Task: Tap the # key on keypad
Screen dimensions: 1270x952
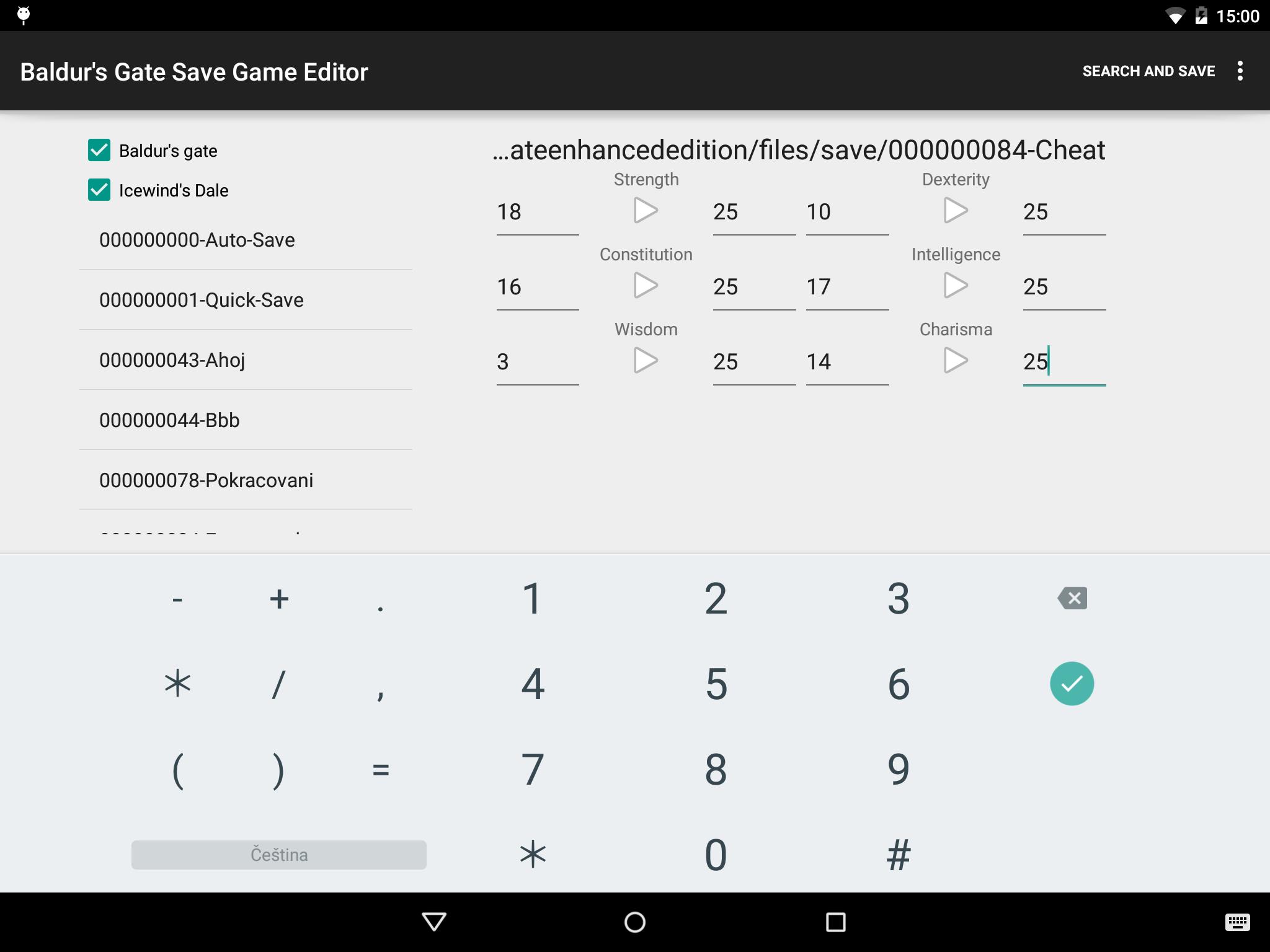Action: (x=899, y=855)
